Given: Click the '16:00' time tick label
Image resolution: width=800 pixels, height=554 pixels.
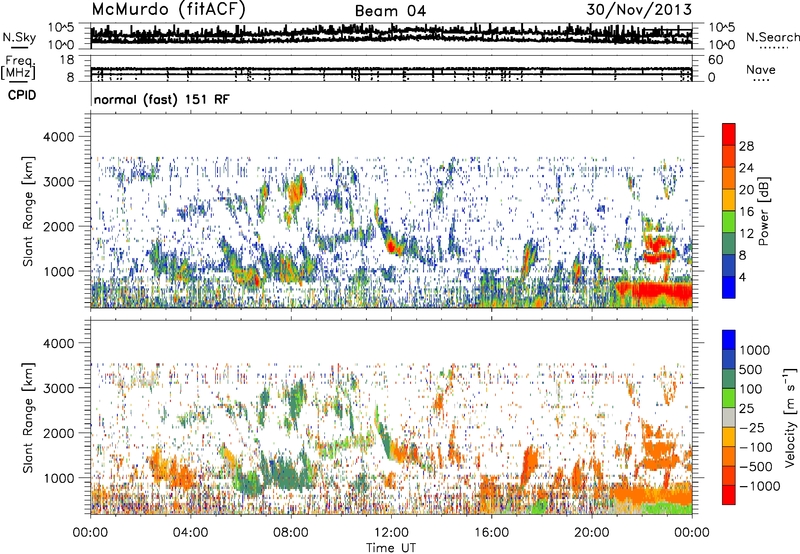Looking at the screenshot, I should [491, 533].
